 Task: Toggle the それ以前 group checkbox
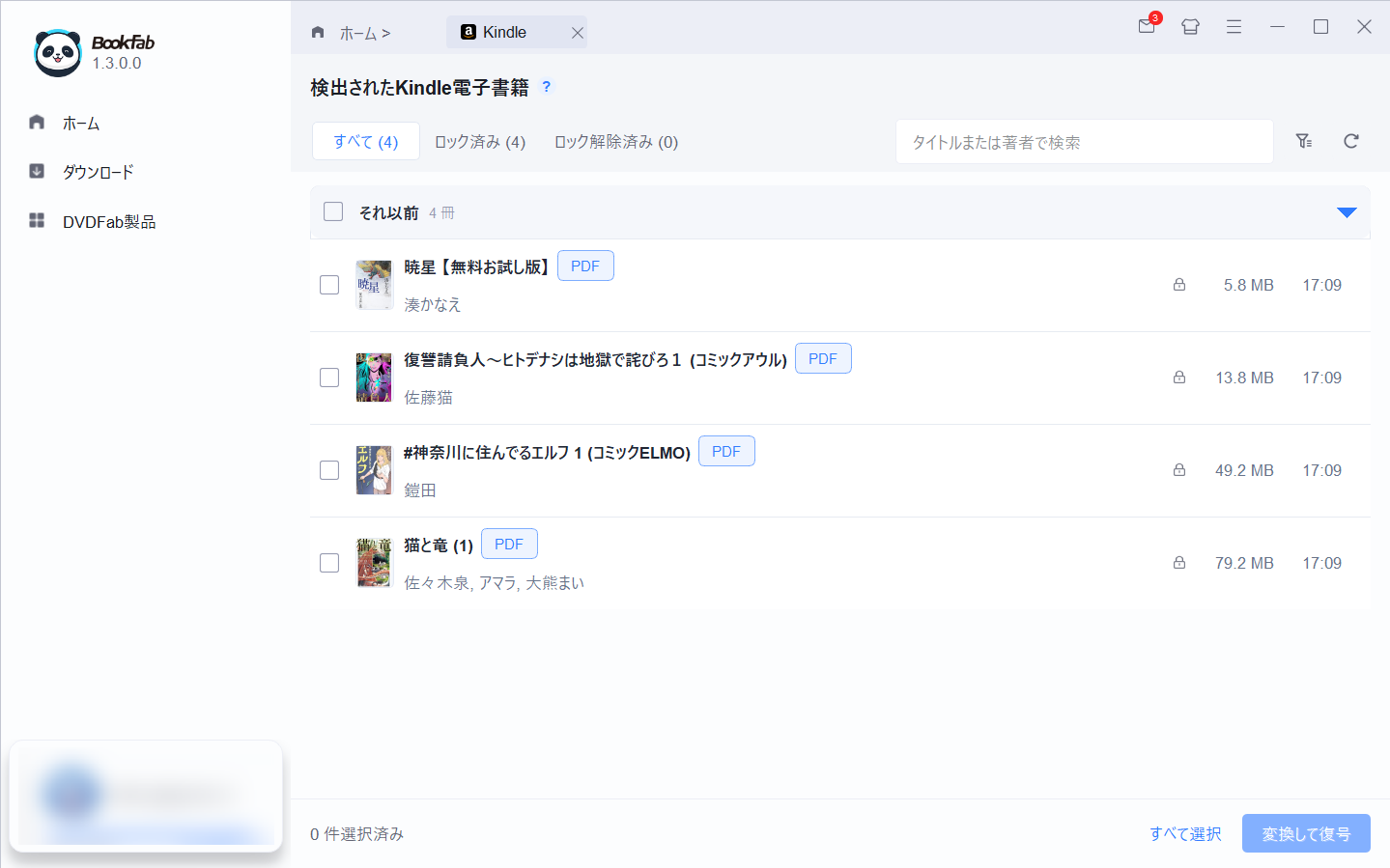[333, 211]
